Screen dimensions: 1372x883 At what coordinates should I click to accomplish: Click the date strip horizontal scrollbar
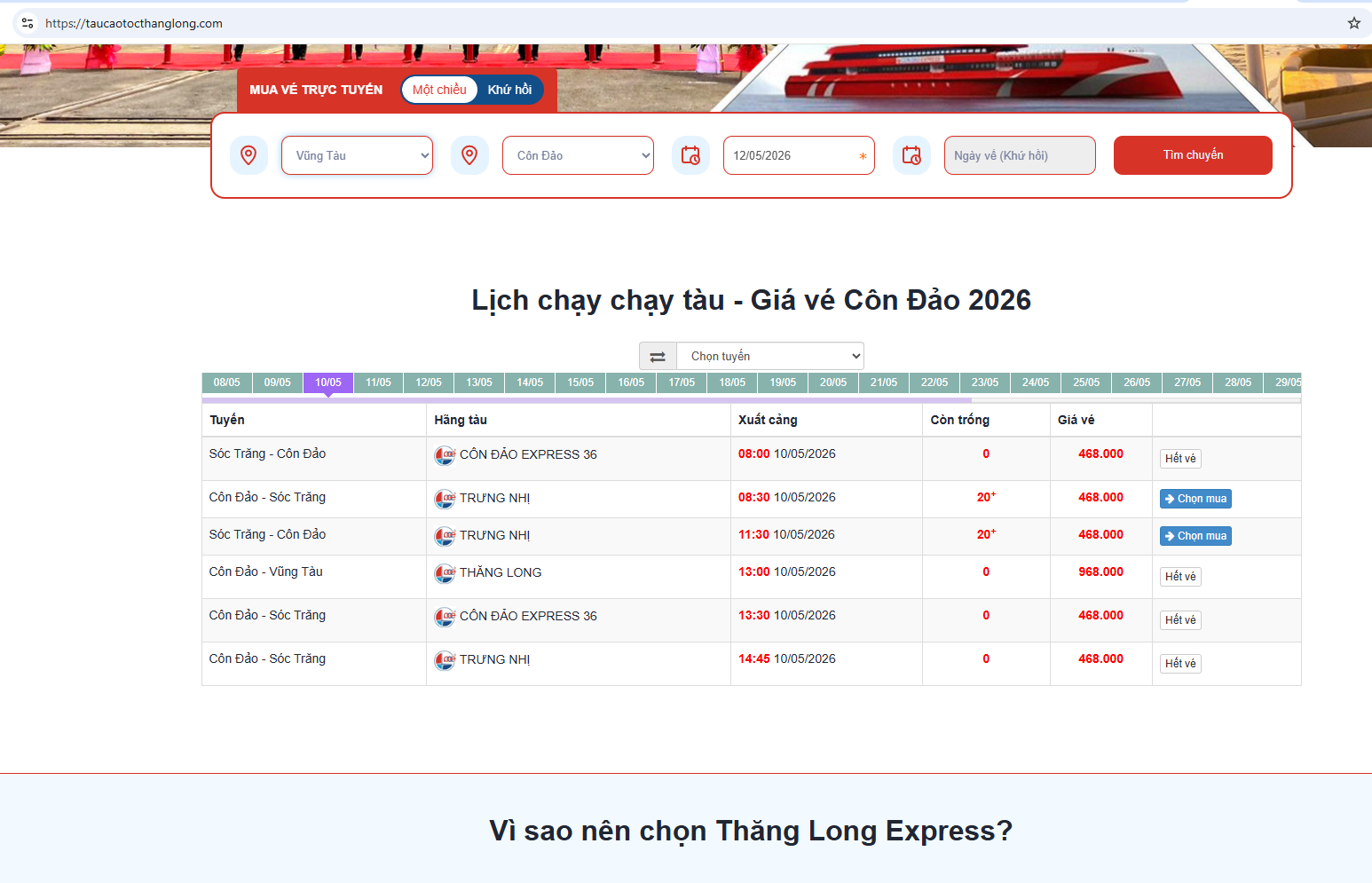tap(587, 400)
